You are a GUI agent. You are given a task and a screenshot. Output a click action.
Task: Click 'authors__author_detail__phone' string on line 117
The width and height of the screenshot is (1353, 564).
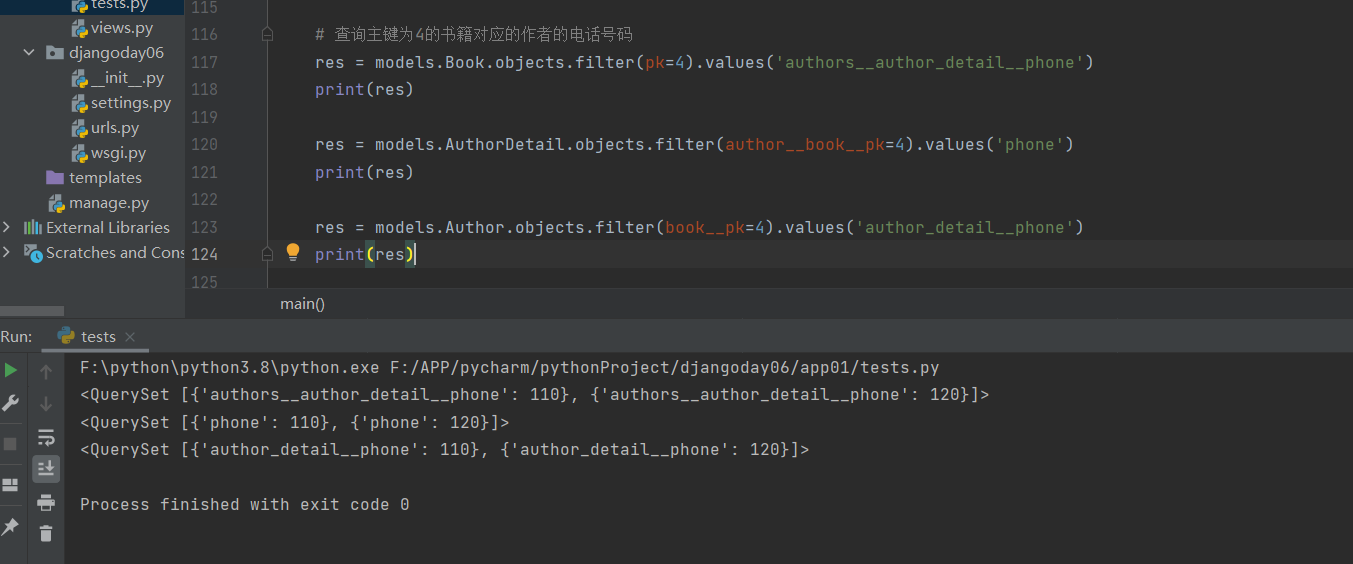930,62
